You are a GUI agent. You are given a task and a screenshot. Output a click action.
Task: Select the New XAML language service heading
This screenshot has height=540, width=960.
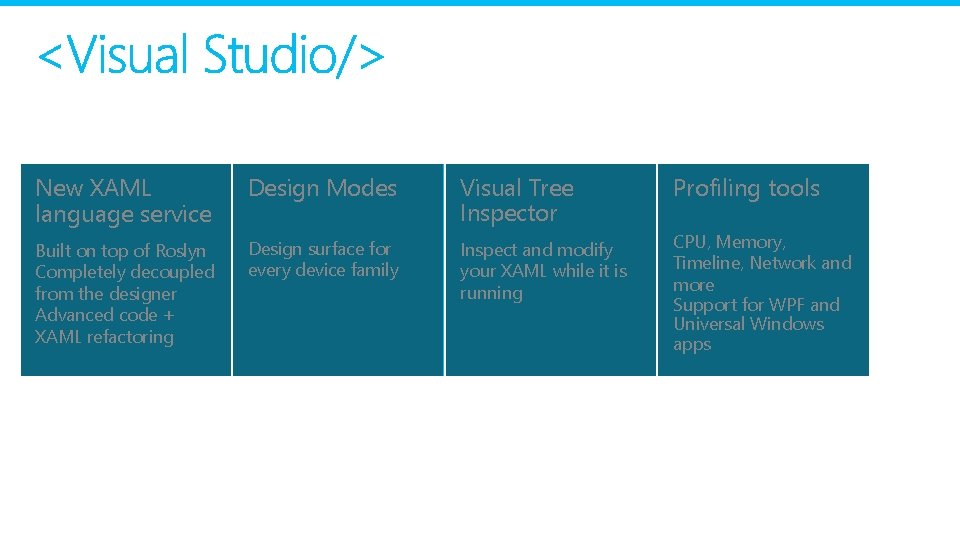[x=124, y=201]
